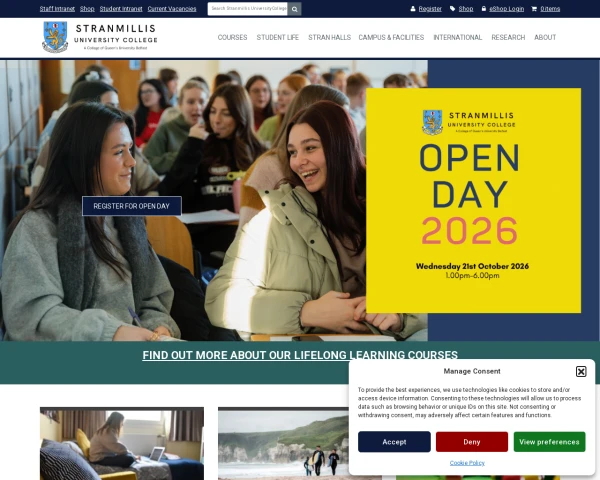The height and width of the screenshot is (480, 600).
Task: Click the tag icon beside Shop
Action: [452, 9]
